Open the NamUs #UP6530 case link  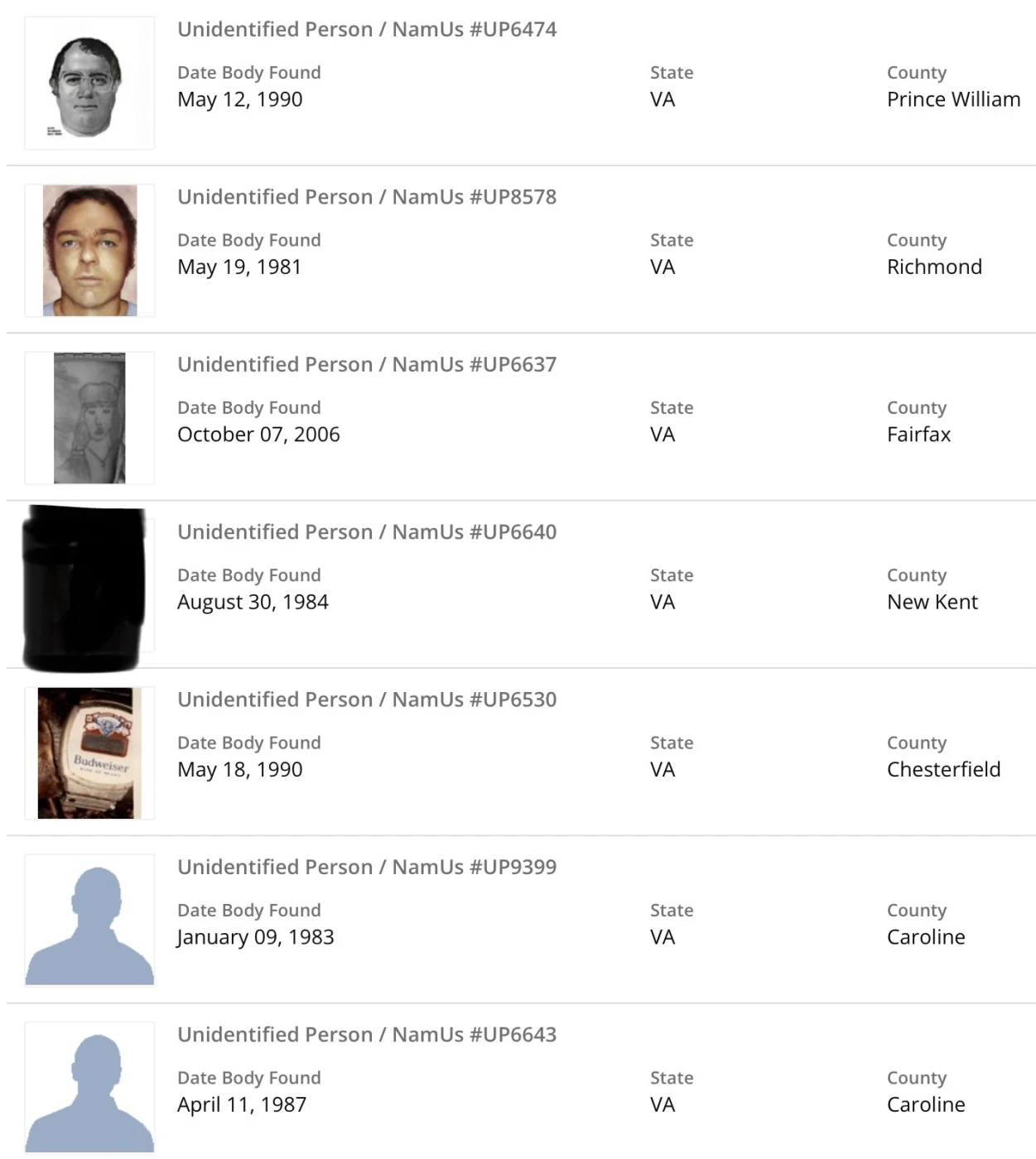click(367, 700)
